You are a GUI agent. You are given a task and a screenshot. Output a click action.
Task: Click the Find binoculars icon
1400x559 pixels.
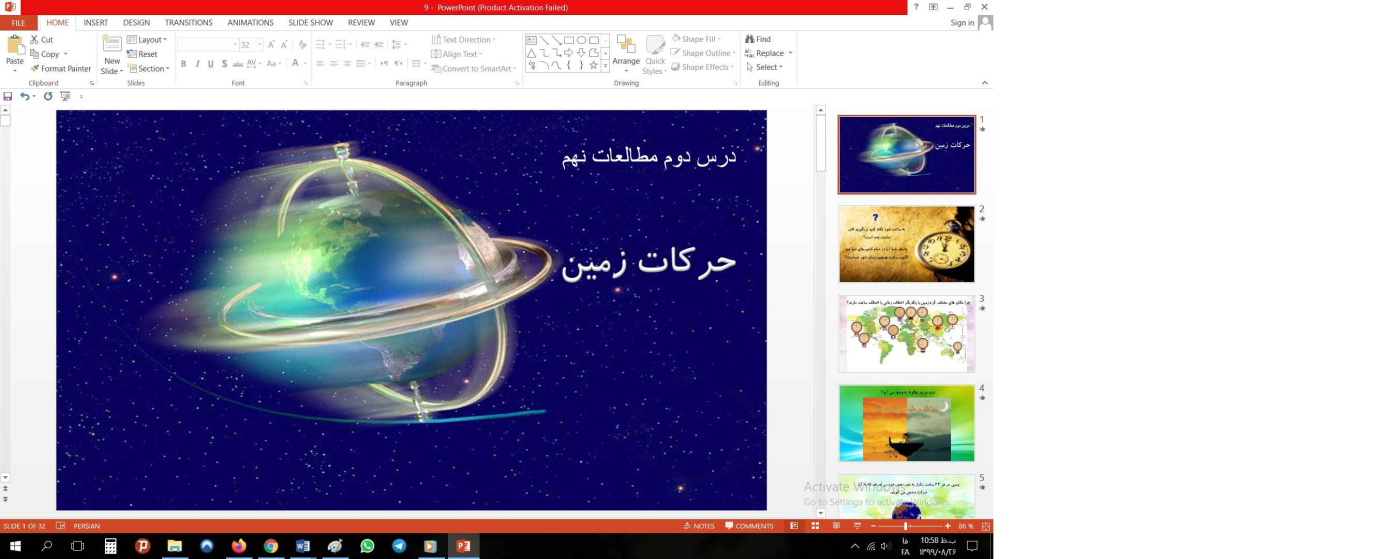(750, 40)
